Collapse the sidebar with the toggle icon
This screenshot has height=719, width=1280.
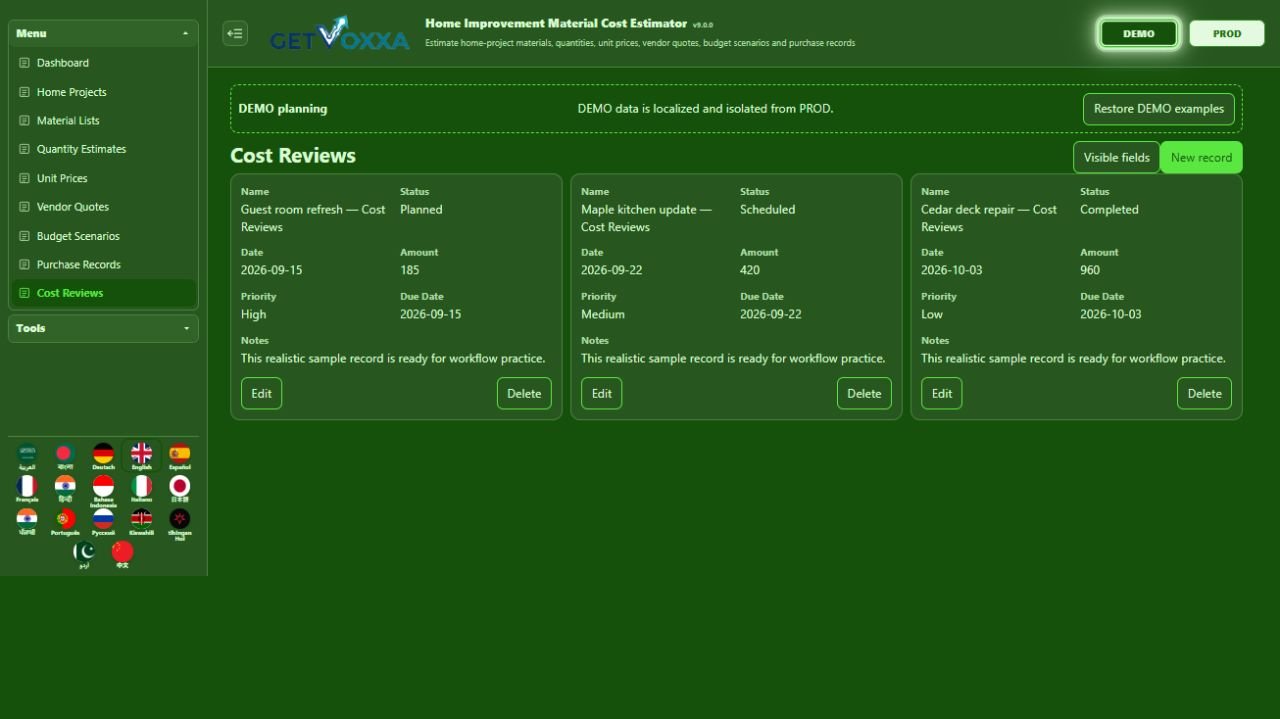[x=235, y=33]
